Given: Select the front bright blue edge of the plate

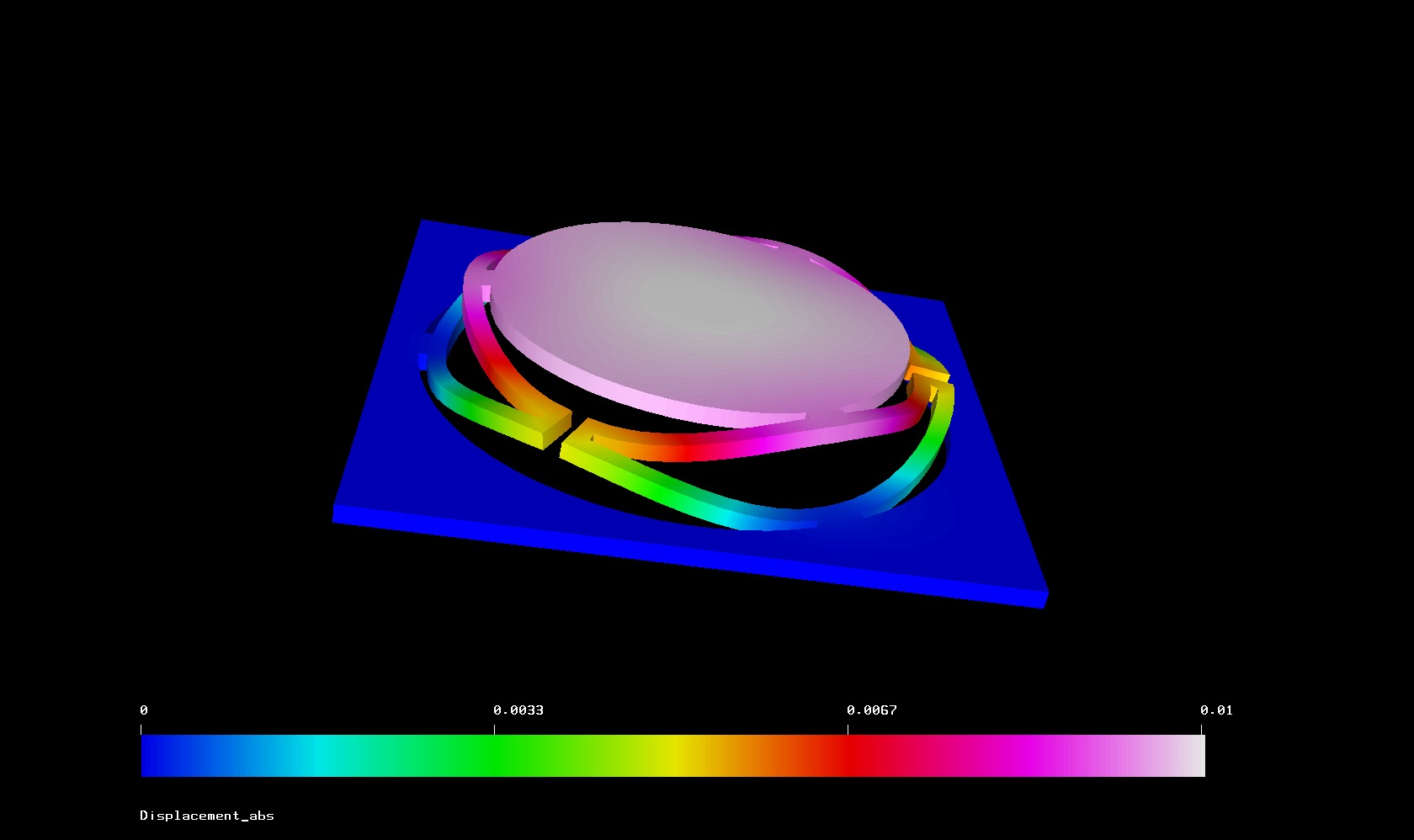Looking at the screenshot, I should (x=673, y=556).
